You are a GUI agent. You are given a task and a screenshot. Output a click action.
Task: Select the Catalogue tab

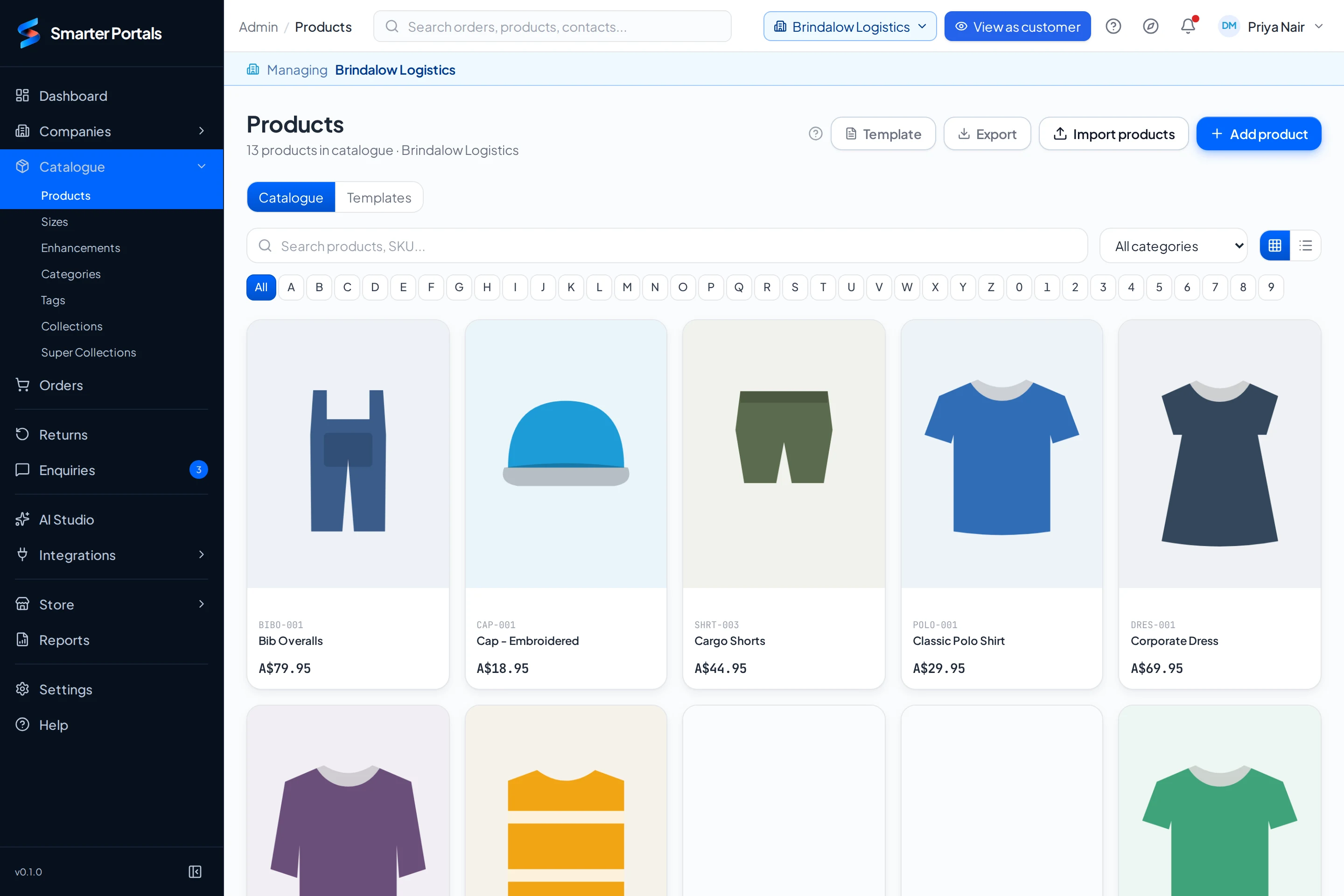[291, 197]
